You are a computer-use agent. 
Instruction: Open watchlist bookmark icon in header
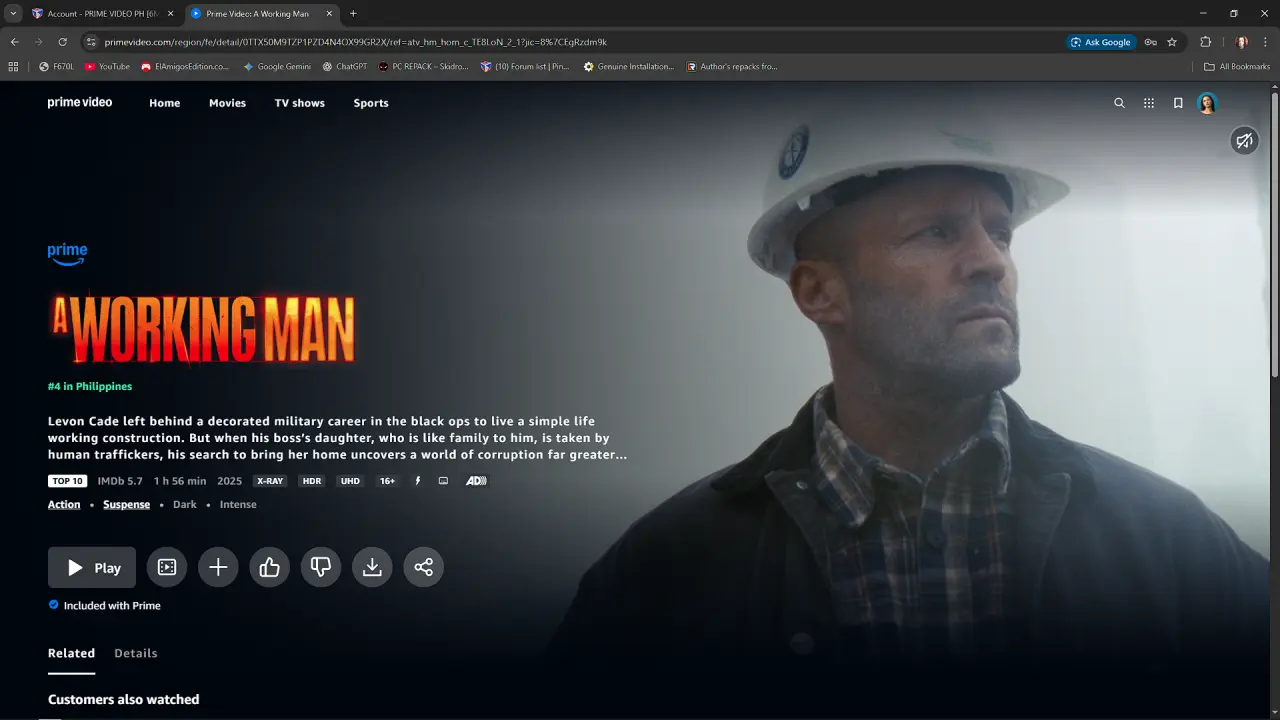pos(1178,103)
